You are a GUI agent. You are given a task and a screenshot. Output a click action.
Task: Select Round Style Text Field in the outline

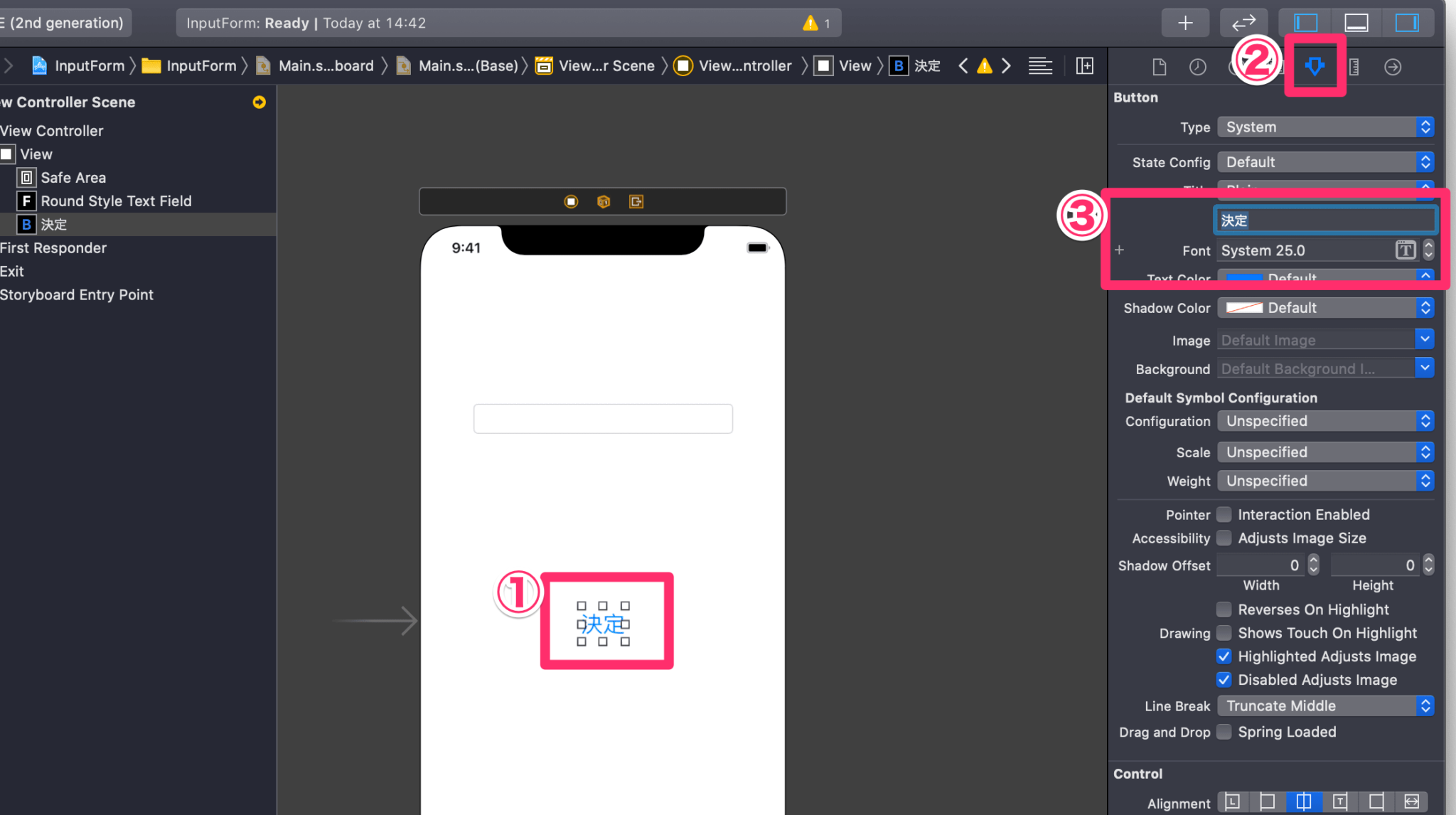click(x=116, y=201)
